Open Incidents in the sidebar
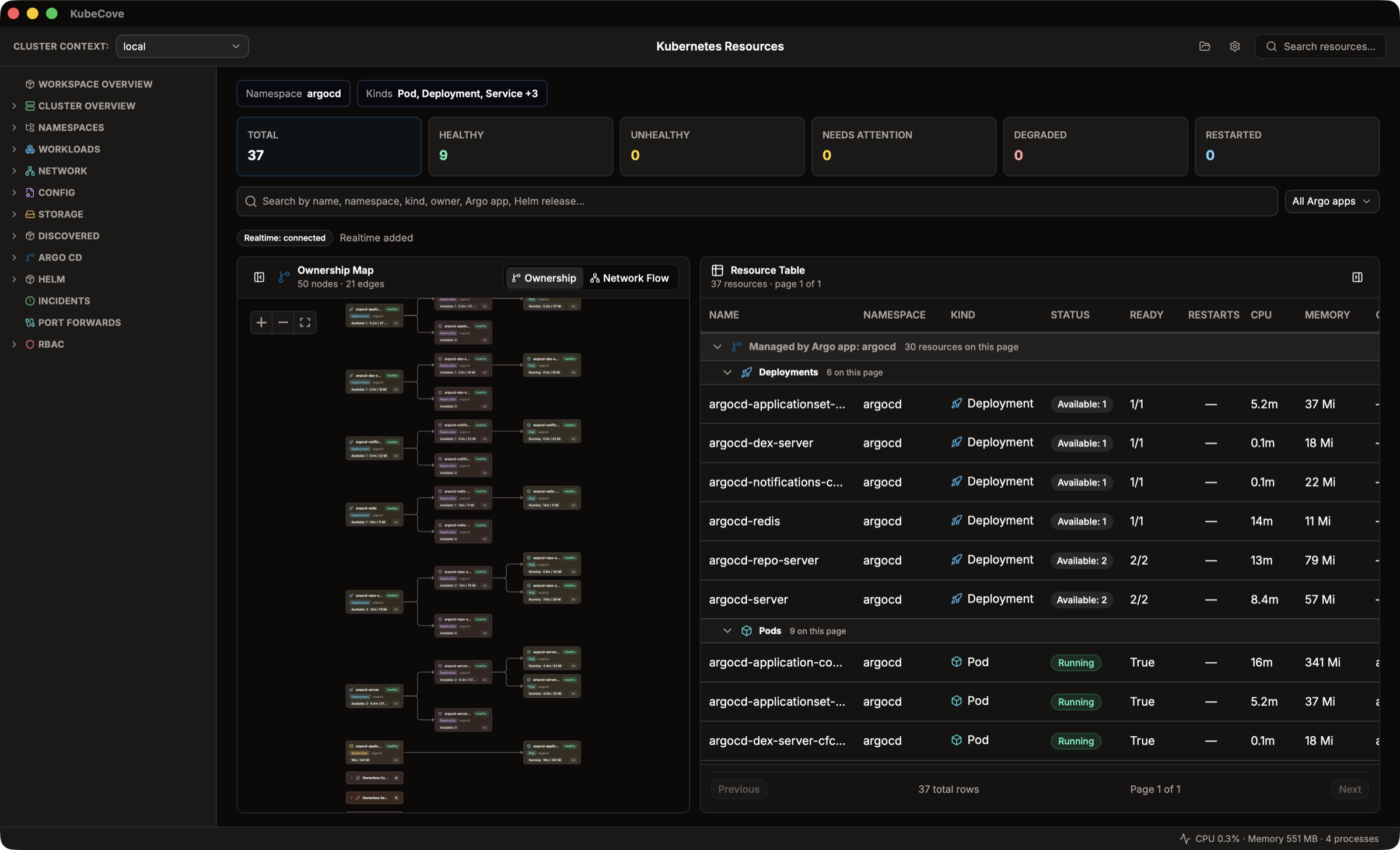 (64, 300)
